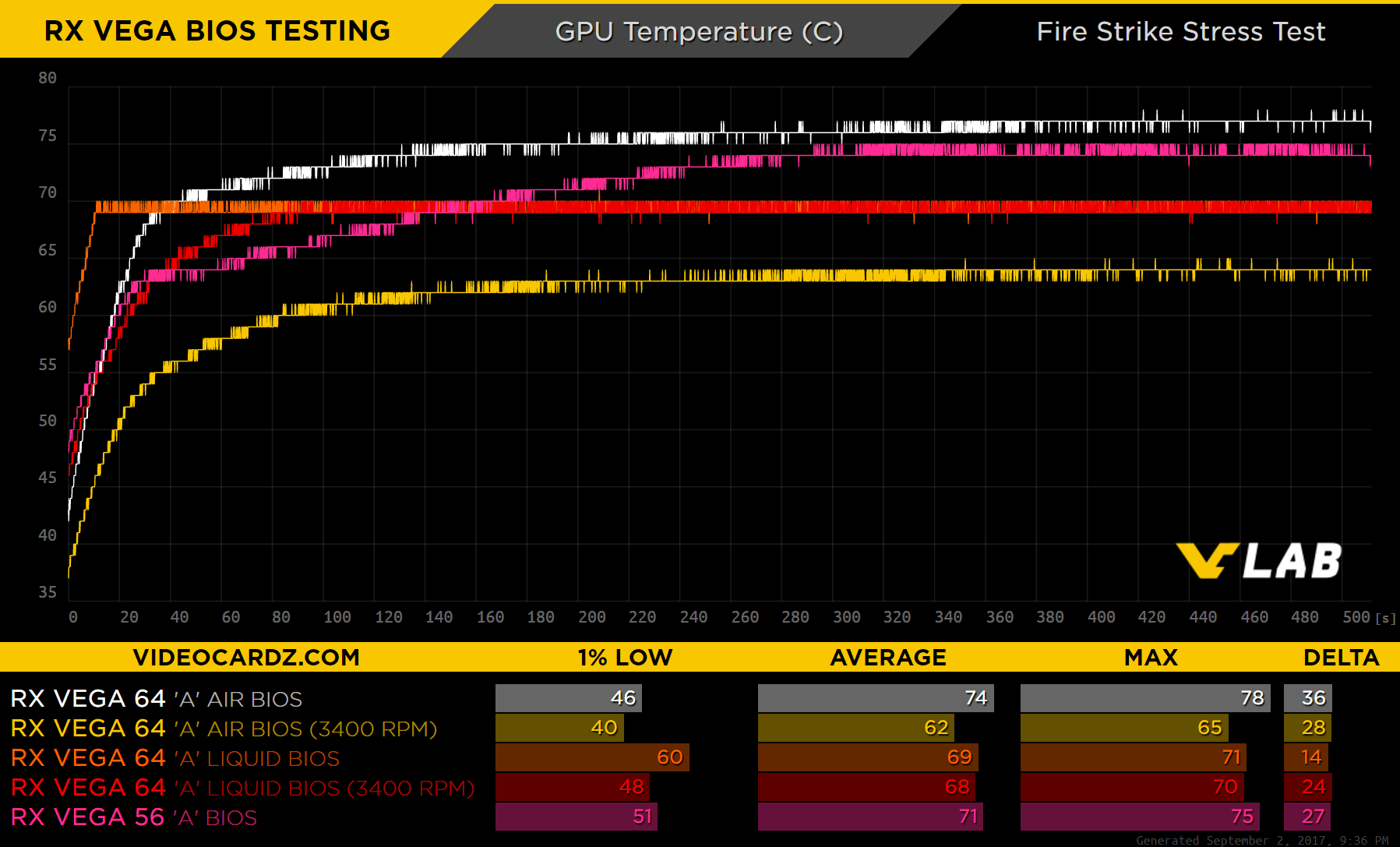1400x847 pixels.
Task: Select the 260 tick on the time axis
Action: [745, 617]
